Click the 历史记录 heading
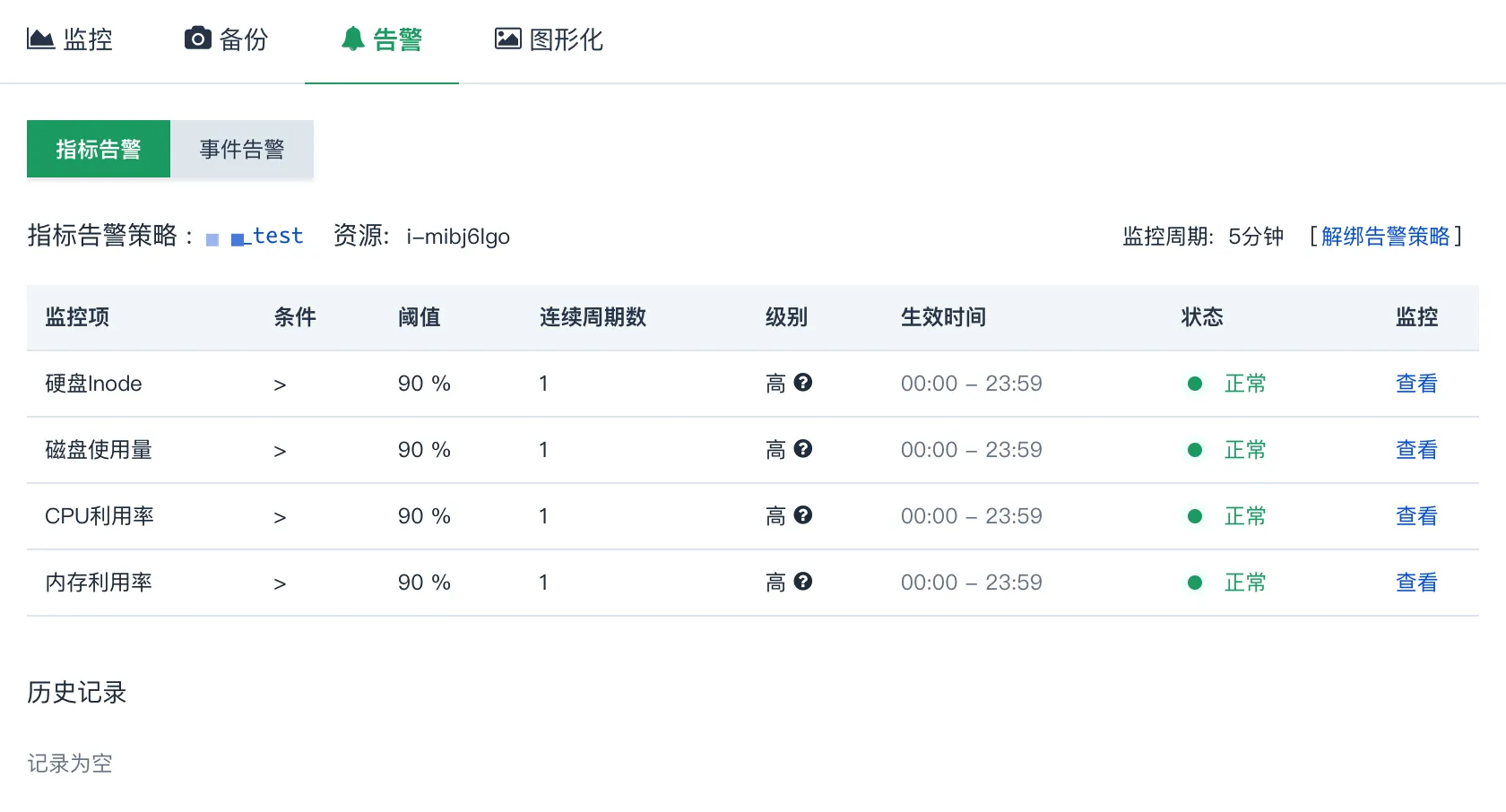This screenshot has width=1506, height=812. point(77,692)
